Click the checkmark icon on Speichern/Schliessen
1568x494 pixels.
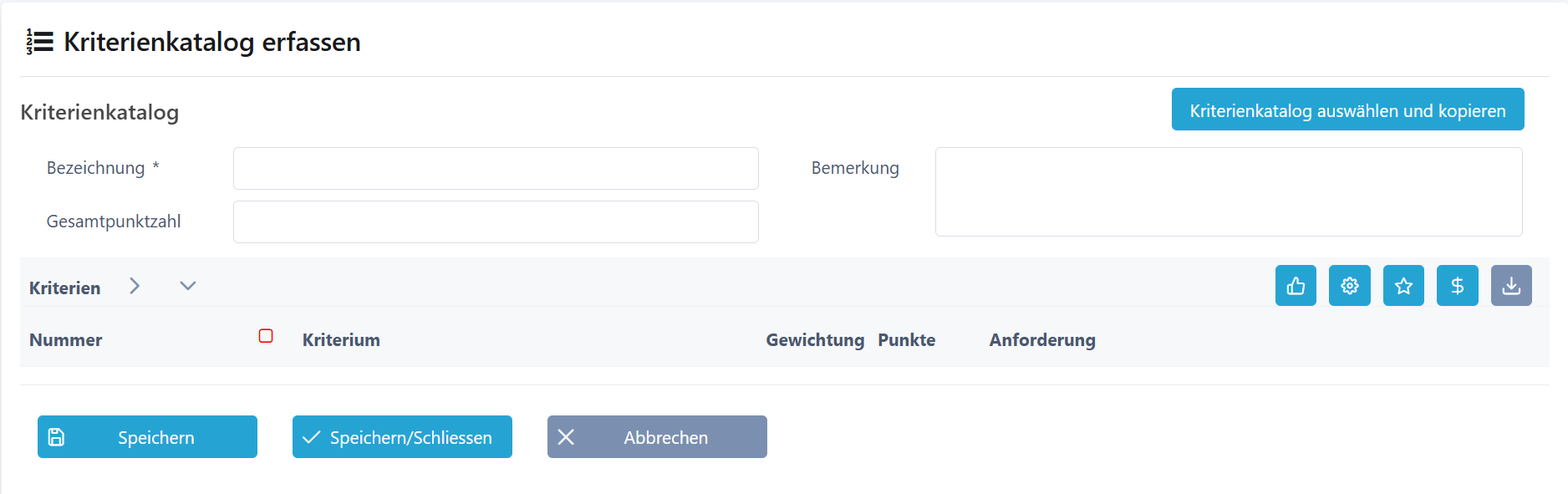pos(311,437)
